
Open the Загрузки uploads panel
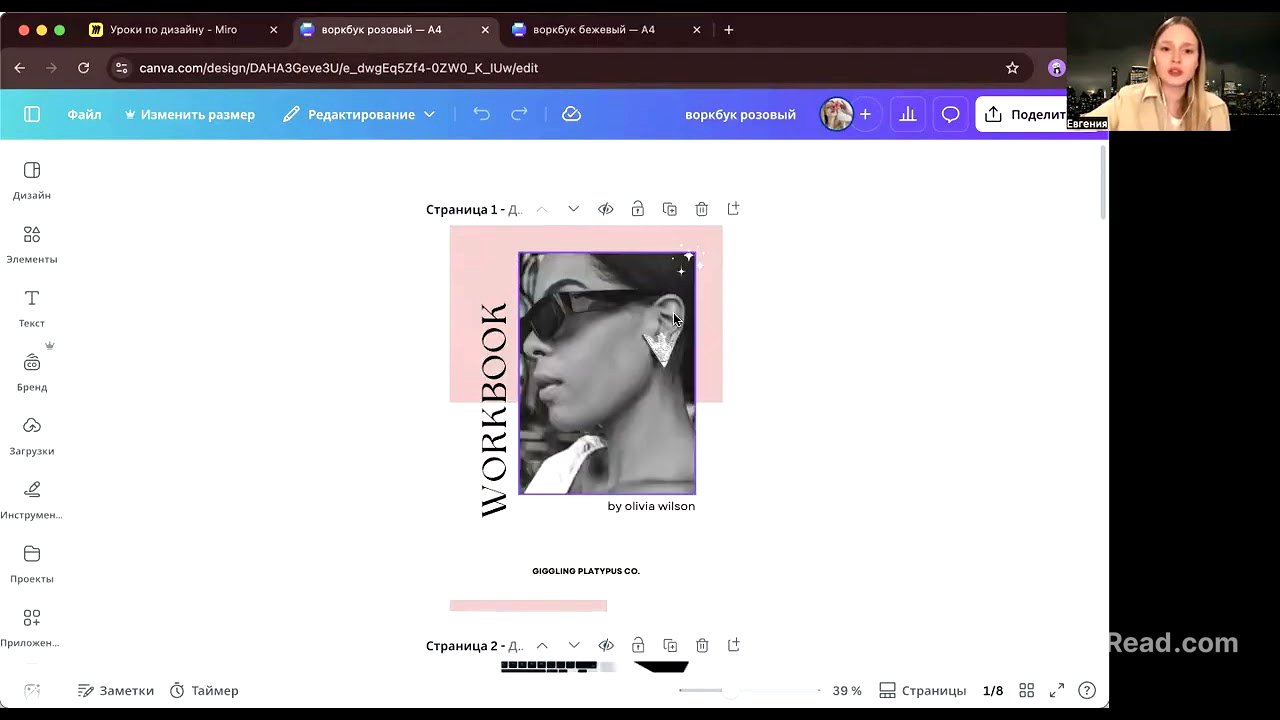click(32, 437)
